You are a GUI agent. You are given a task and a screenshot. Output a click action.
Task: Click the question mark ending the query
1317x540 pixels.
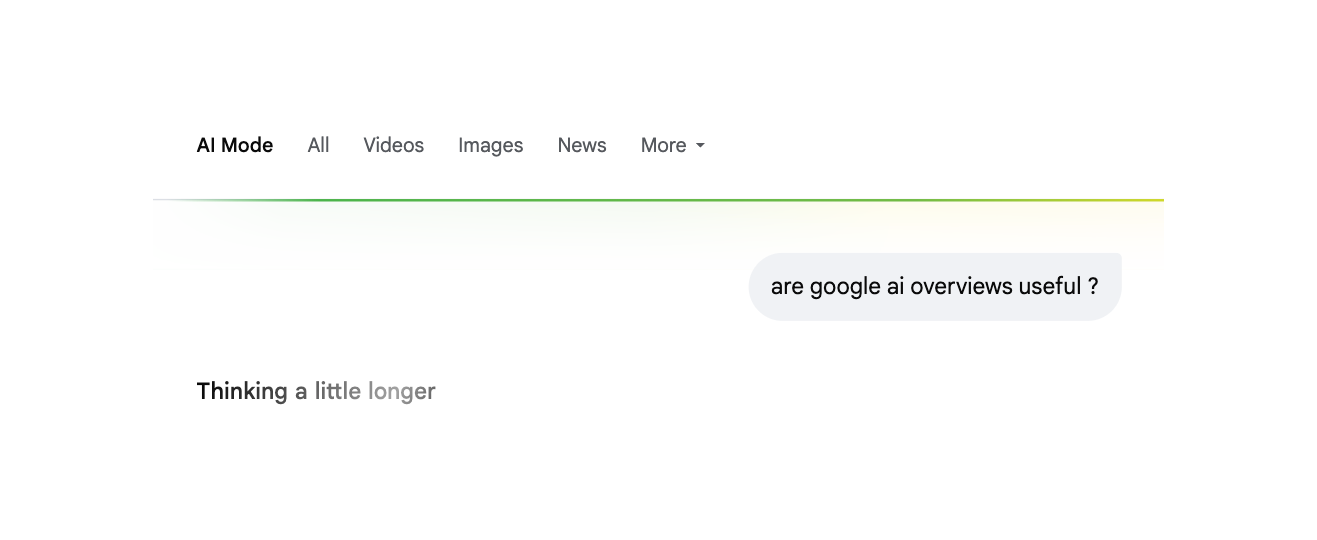1093,287
